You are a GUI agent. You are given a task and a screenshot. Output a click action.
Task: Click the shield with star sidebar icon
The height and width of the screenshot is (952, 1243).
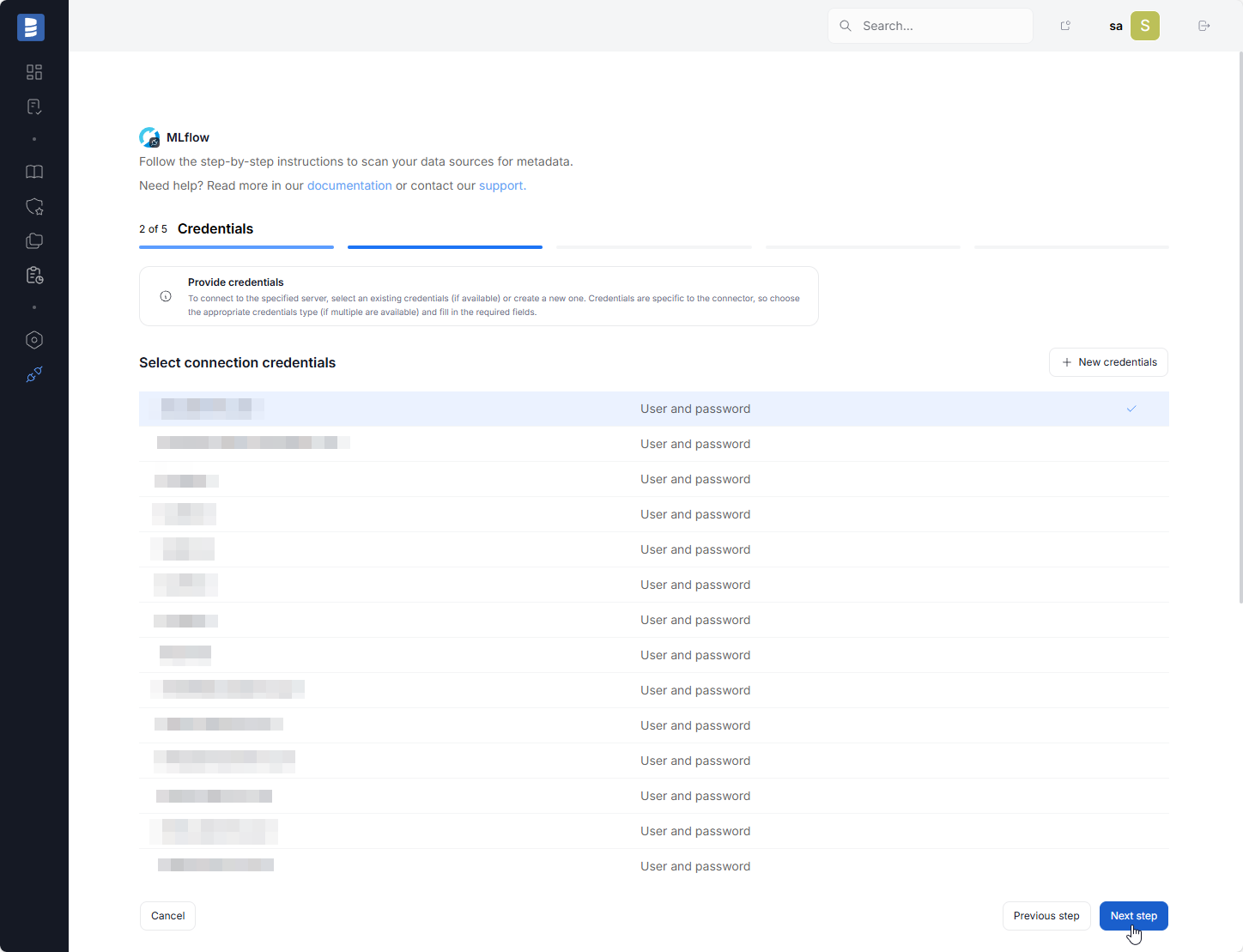(x=34, y=207)
